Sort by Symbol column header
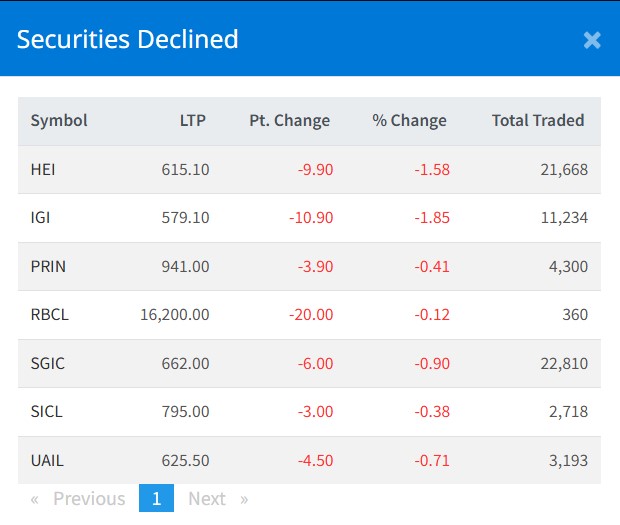 [59, 121]
